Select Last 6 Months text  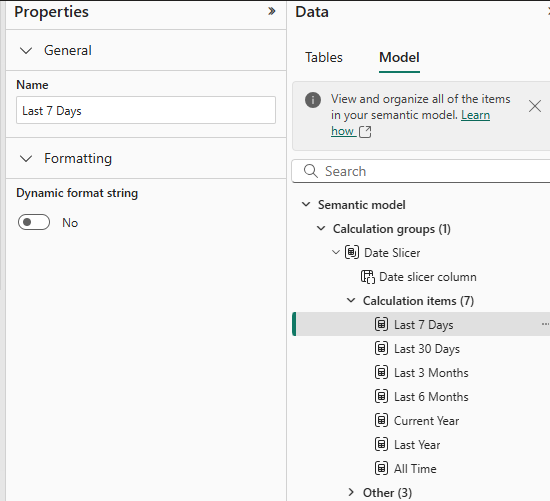431,397
